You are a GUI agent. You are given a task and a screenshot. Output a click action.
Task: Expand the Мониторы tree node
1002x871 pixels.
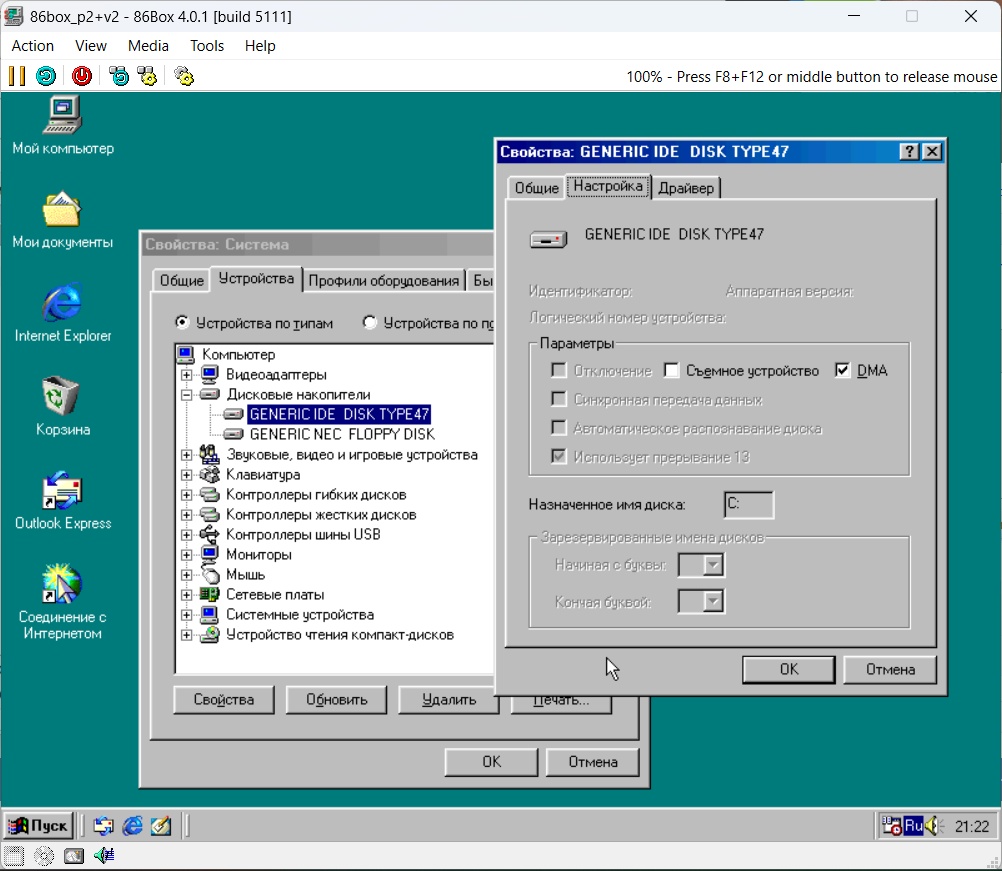coord(187,555)
